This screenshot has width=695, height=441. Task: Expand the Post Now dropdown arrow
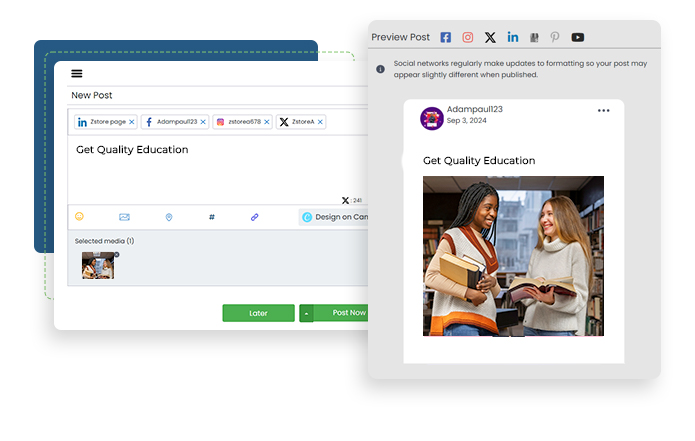pos(306,313)
